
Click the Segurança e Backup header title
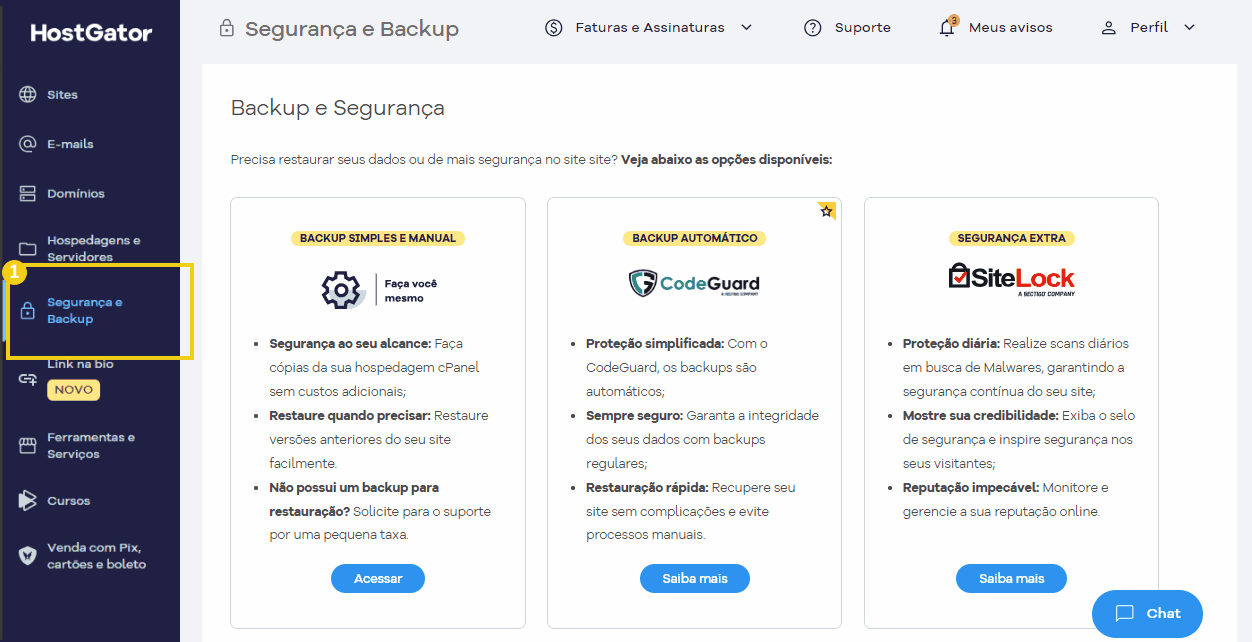(x=352, y=29)
